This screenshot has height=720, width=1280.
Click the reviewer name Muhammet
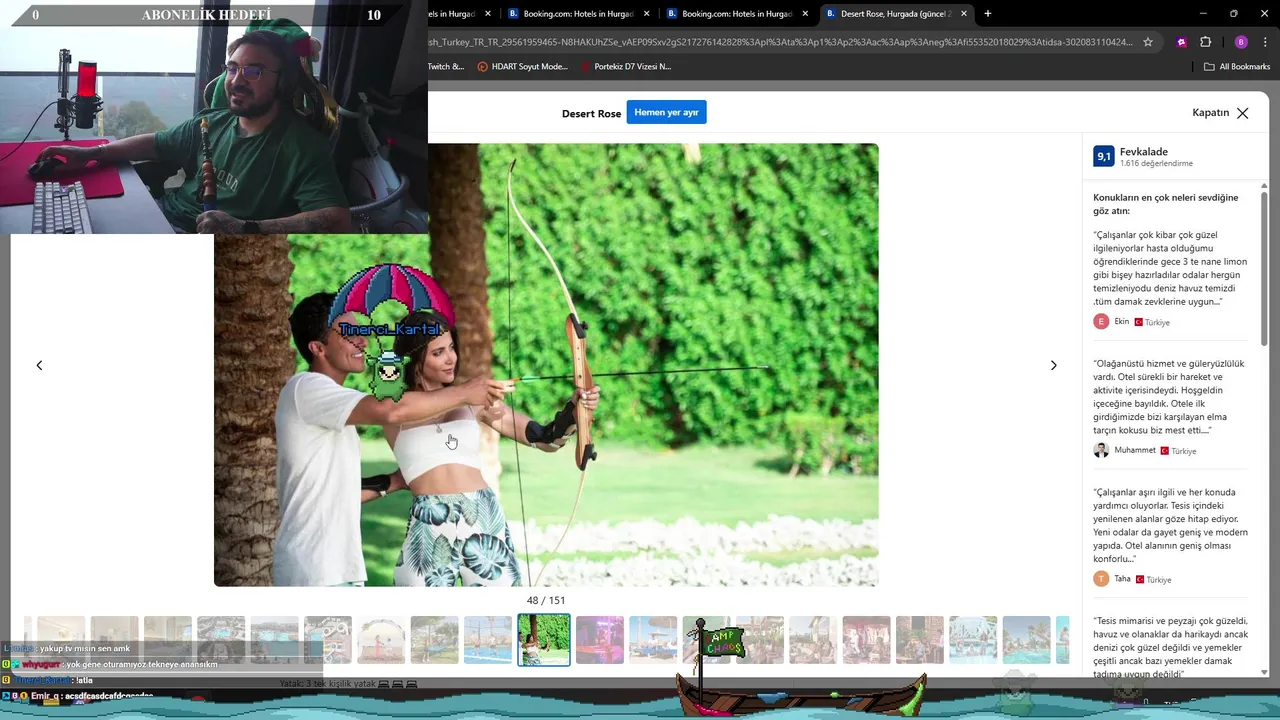pos(1135,450)
